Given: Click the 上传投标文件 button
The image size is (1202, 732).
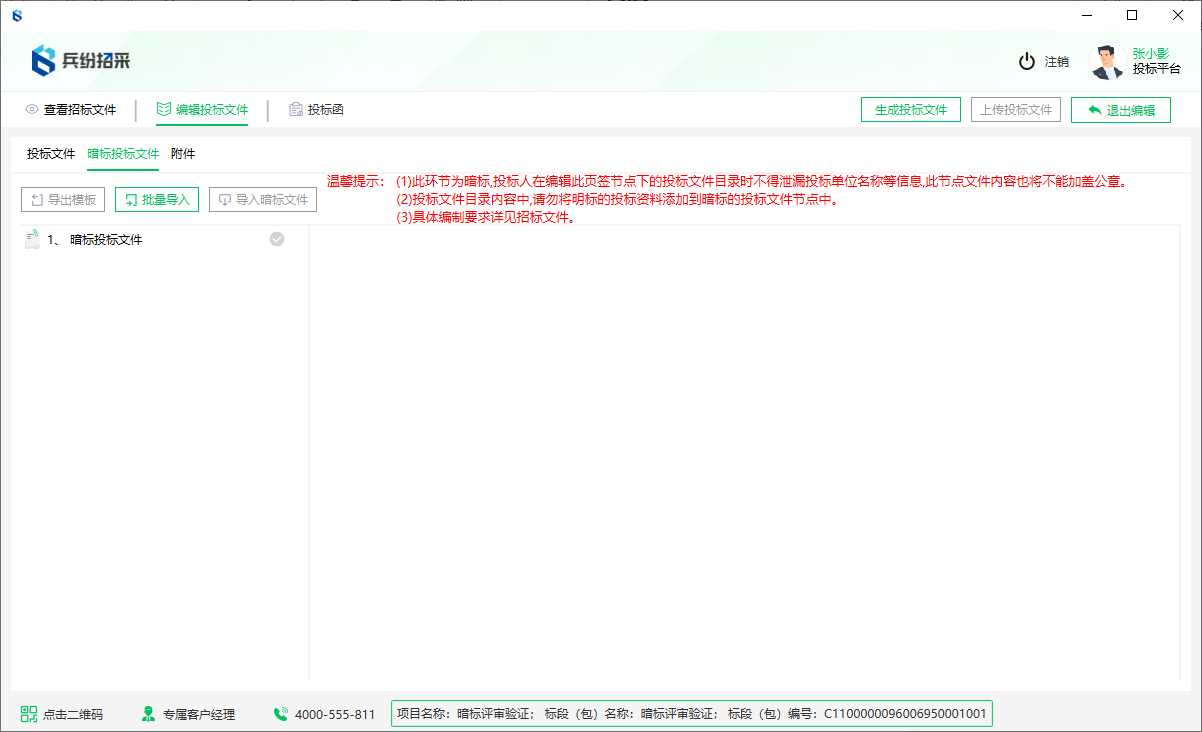Looking at the screenshot, I should tap(1016, 109).
